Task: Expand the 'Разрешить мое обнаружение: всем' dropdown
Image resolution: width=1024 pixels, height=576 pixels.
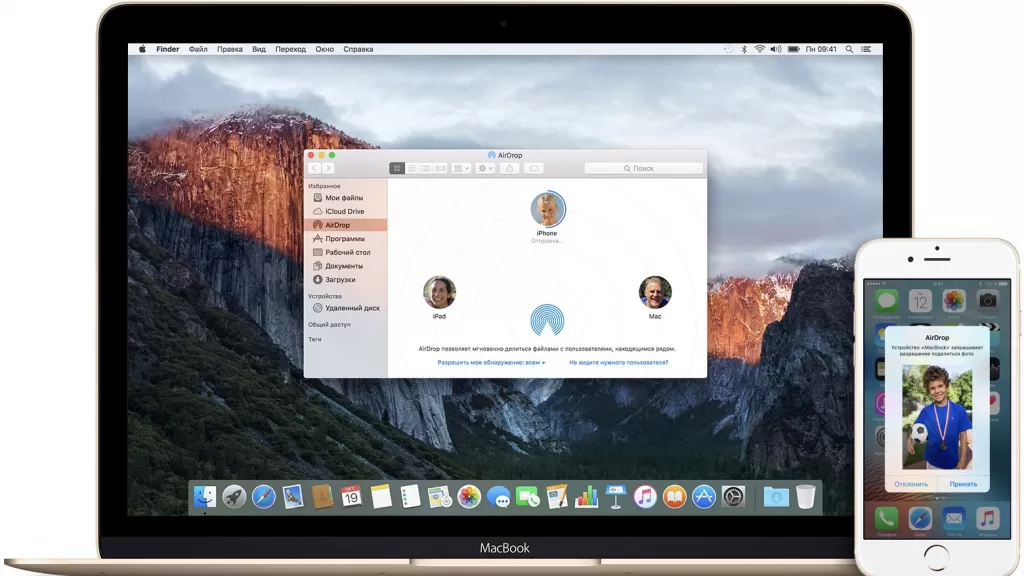Action: tap(491, 362)
